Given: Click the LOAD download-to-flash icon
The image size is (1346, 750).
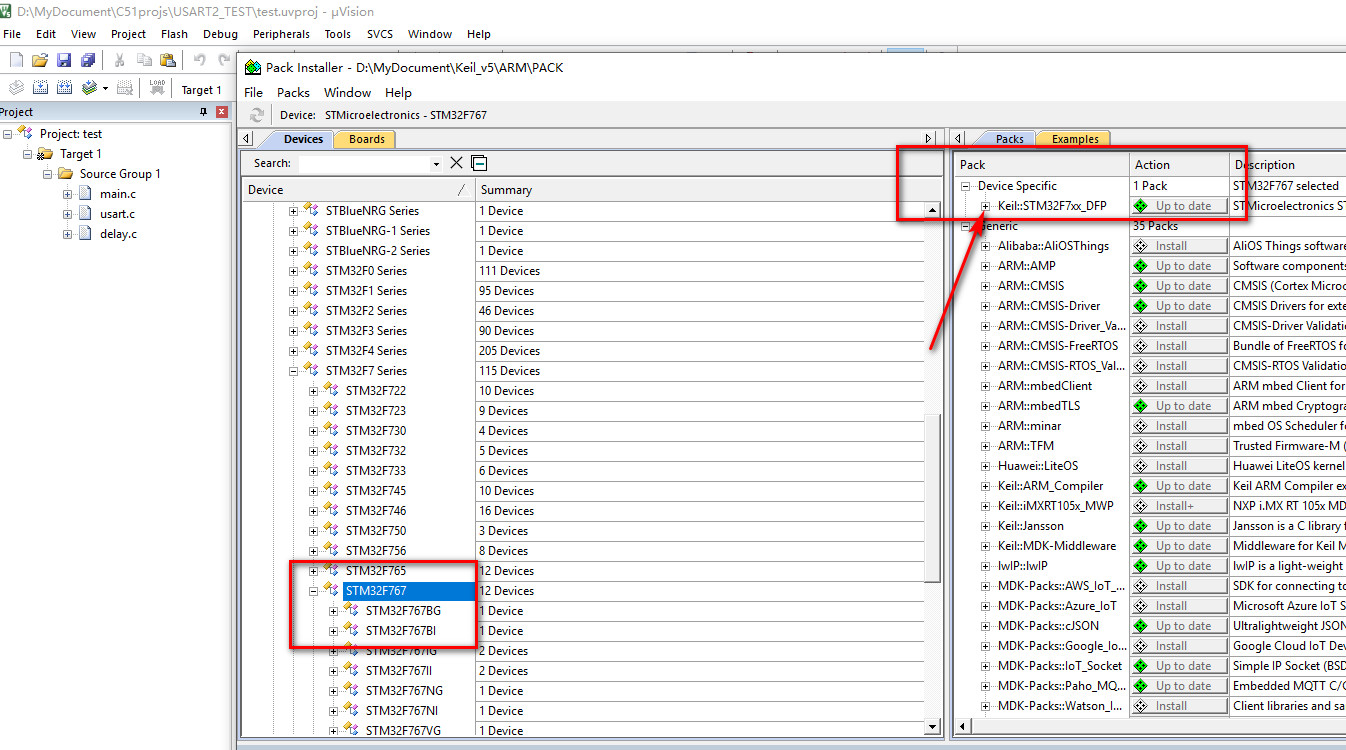Looking at the screenshot, I should coord(157,88).
